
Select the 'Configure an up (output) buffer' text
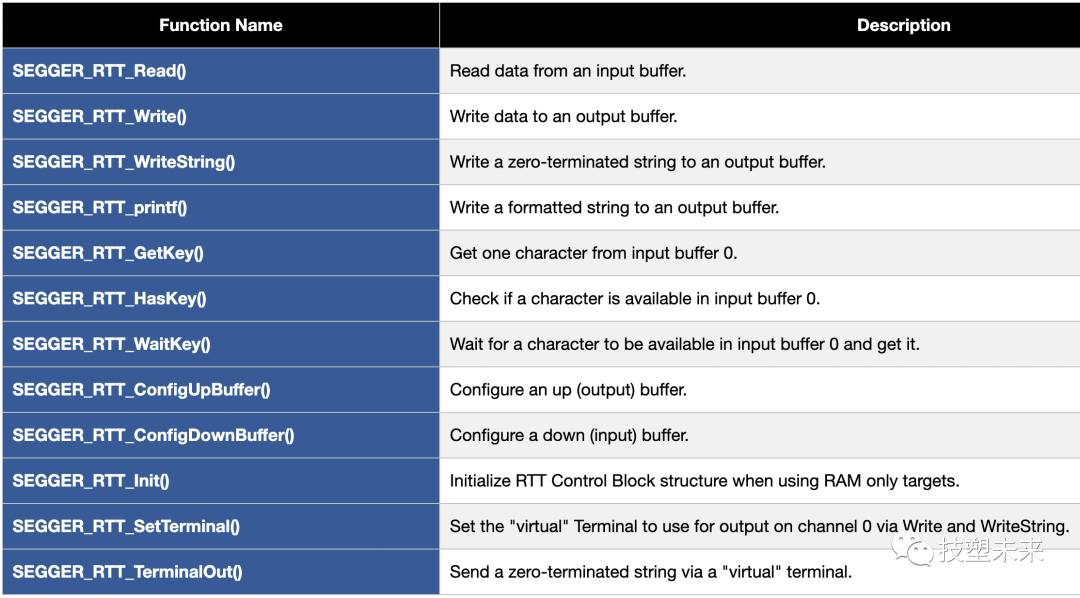tap(568, 390)
